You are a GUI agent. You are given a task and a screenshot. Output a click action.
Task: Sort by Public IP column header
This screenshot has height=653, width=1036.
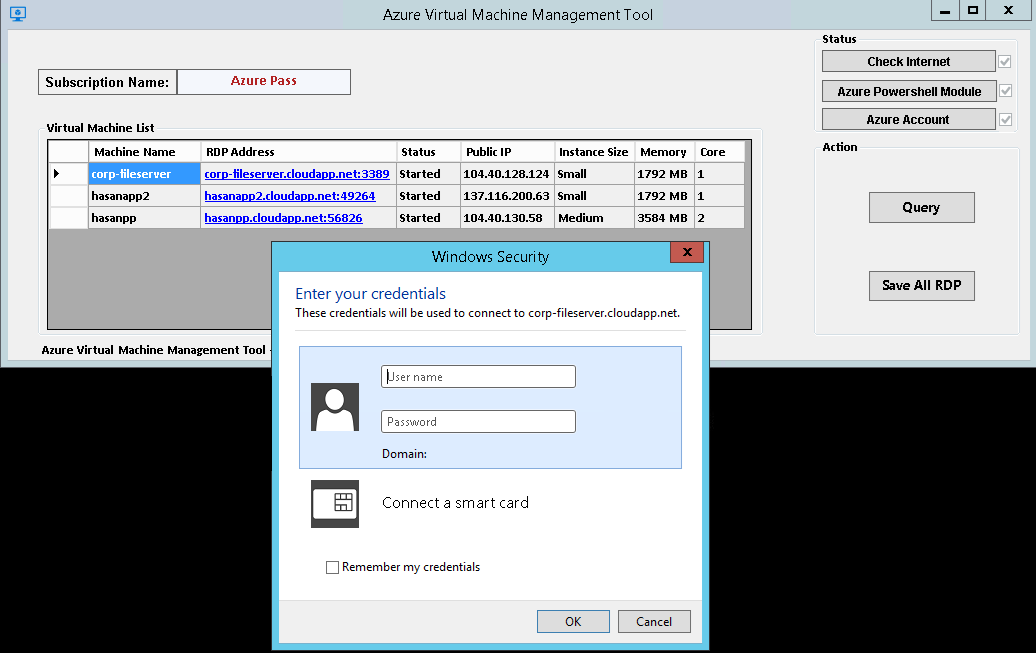(507, 152)
